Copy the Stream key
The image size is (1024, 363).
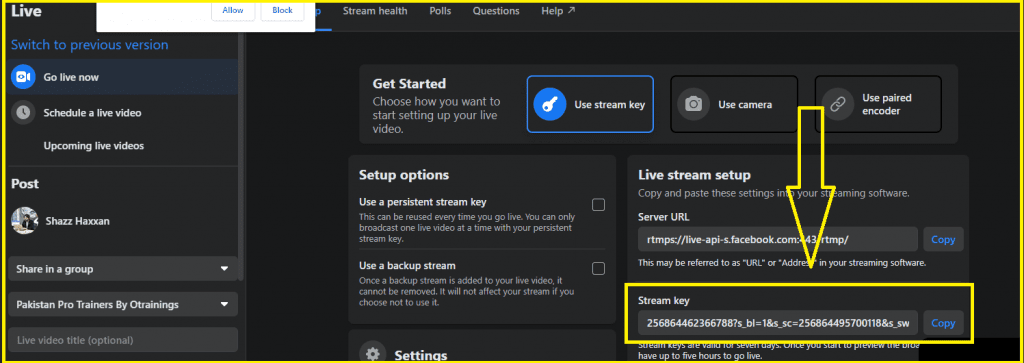tap(943, 323)
